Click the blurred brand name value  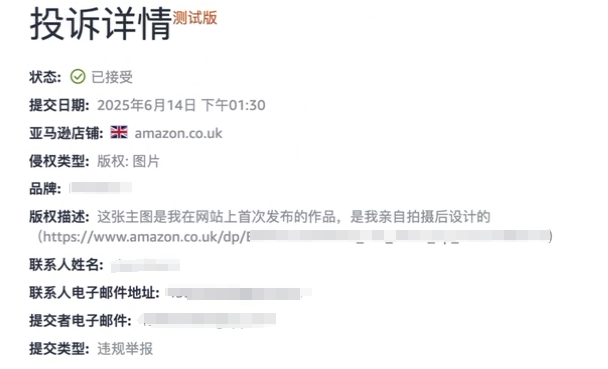click(x=101, y=188)
